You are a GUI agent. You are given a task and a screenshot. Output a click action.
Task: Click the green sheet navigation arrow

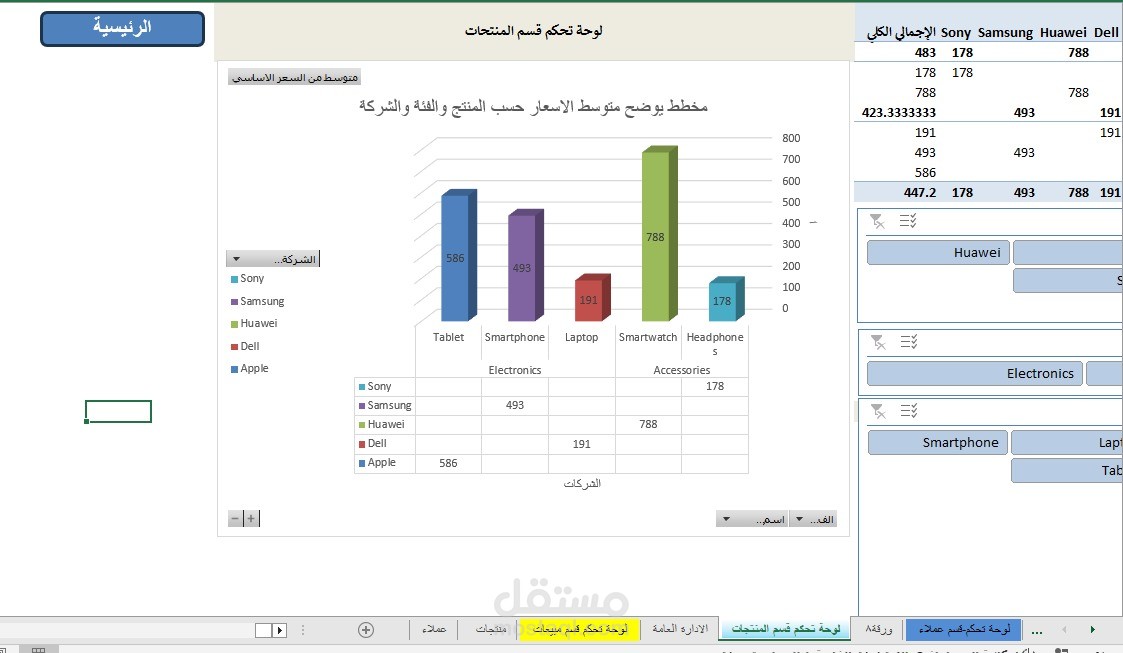[x=1092, y=629]
